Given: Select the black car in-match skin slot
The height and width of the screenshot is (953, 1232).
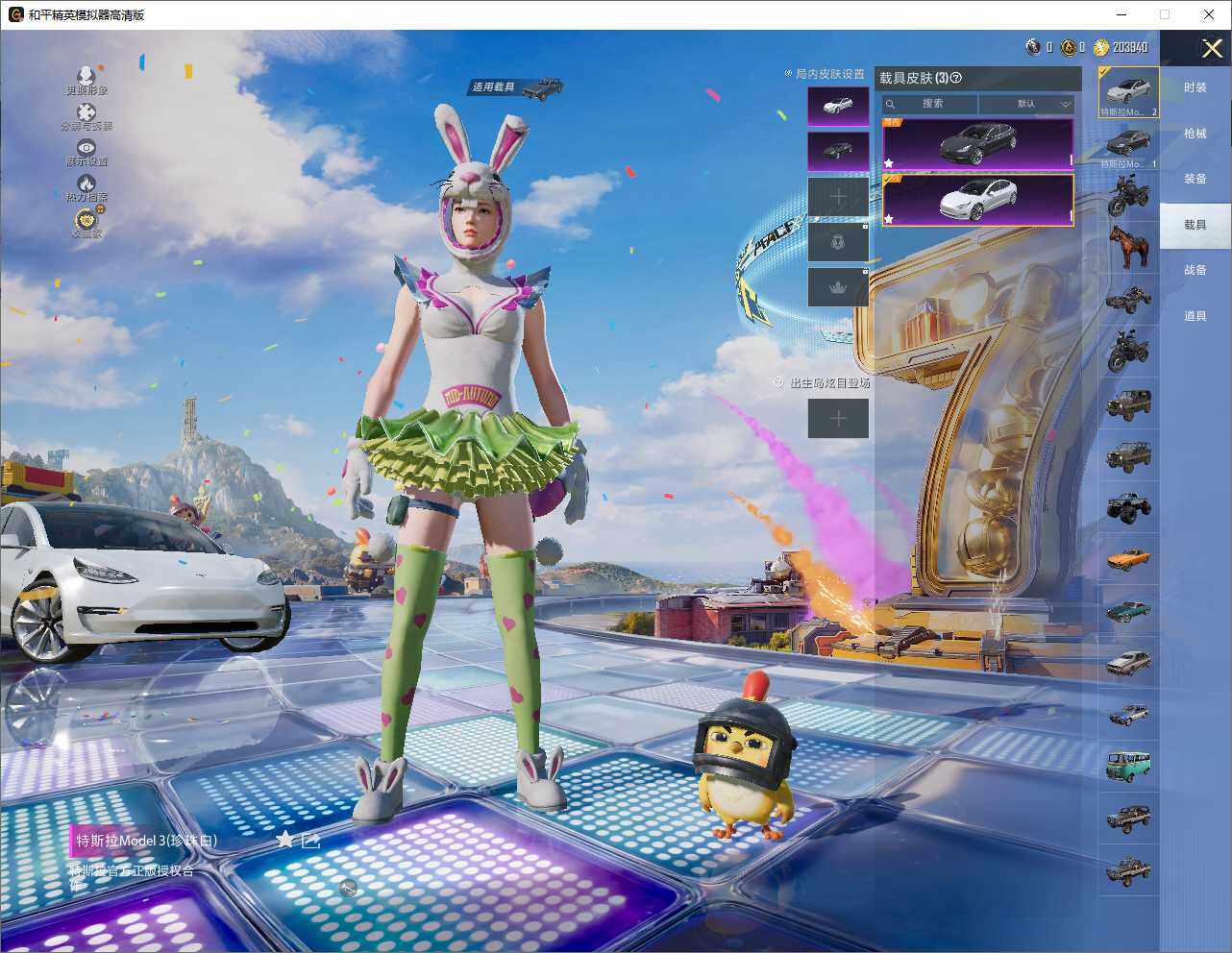Looking at the screenshot, I should click(838, 151).
